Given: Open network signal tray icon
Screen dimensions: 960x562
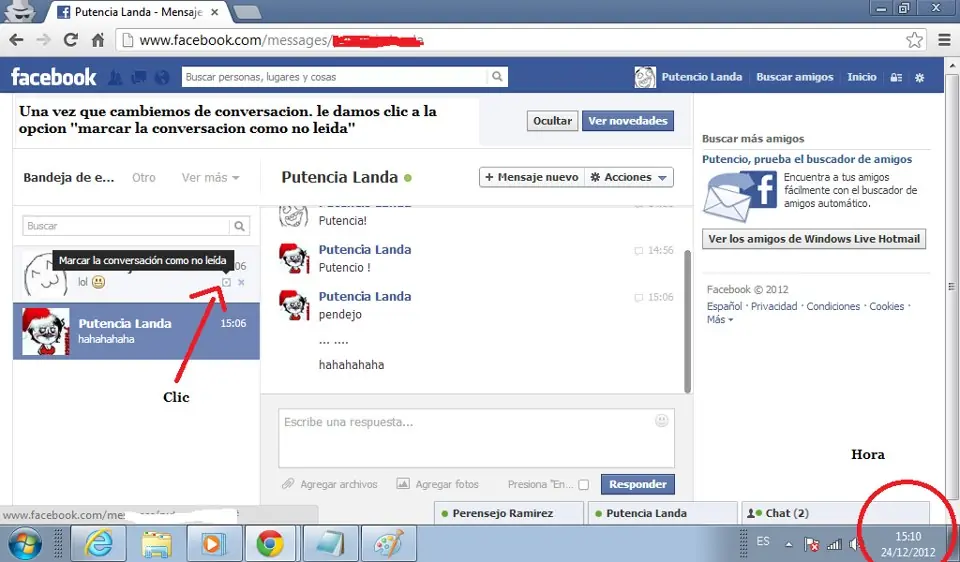Looking at the screenshot, I should 834,544.
